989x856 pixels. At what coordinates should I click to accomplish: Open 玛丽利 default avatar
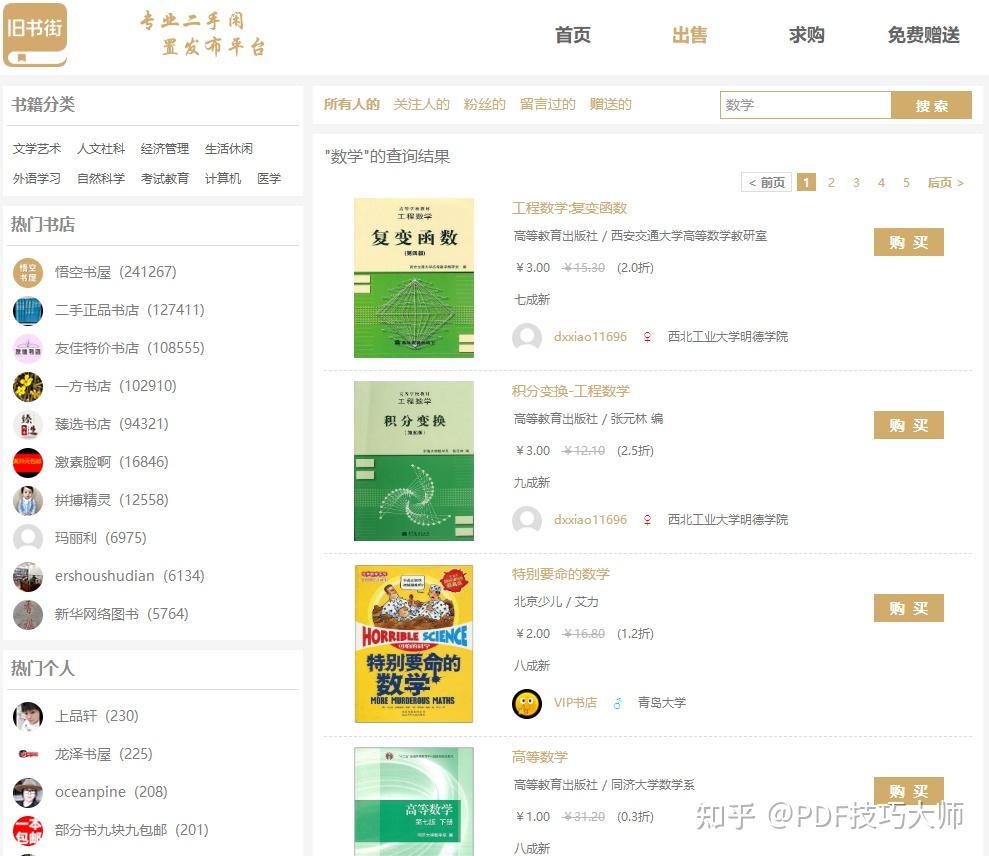(x=28, y=538)
